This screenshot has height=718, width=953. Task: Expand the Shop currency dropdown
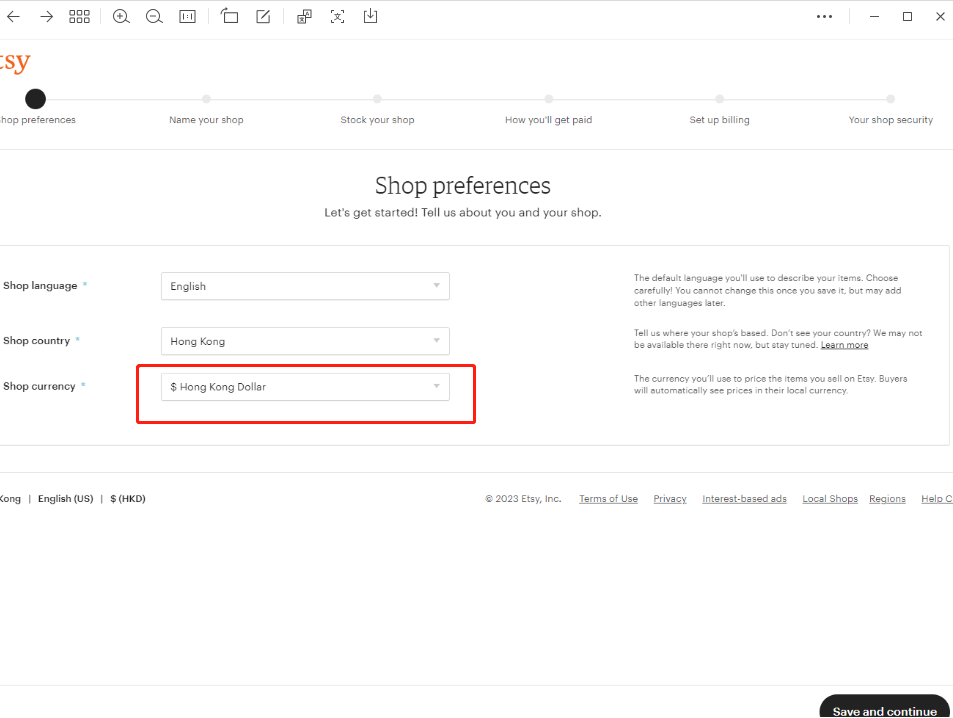[305, 387]
